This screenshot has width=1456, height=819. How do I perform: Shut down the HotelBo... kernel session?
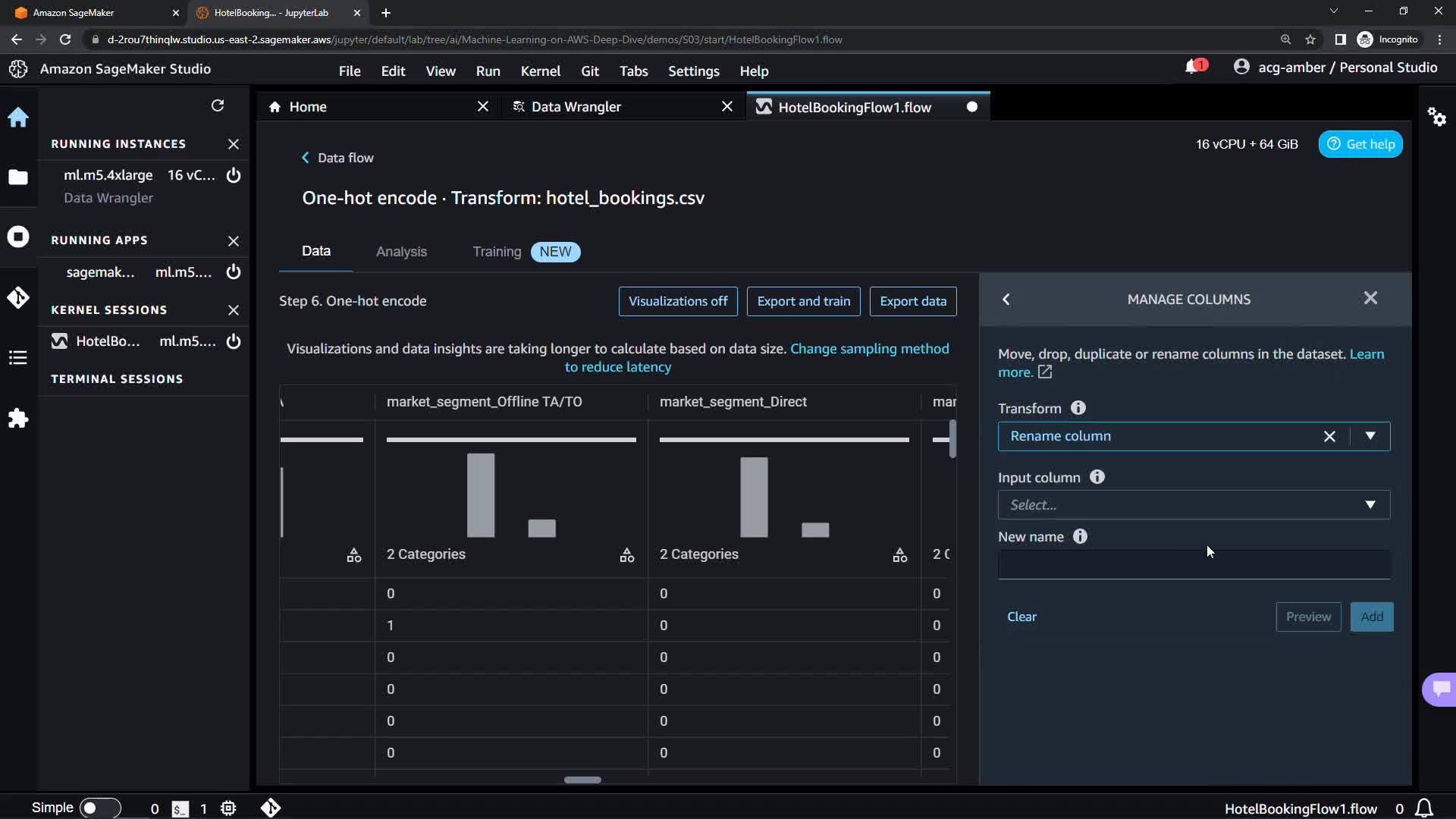pos(234,341)
